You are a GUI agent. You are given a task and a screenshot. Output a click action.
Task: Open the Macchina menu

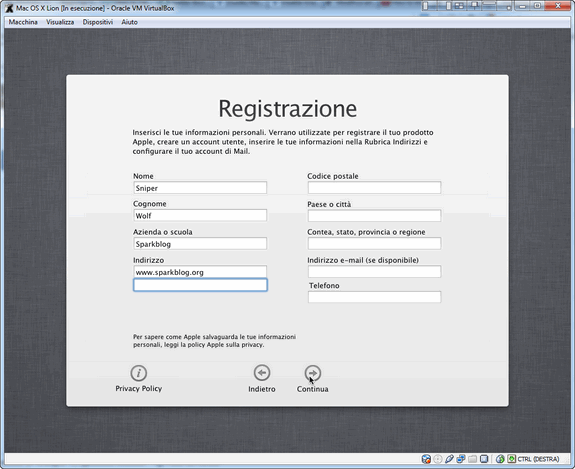tap(23, 22)
